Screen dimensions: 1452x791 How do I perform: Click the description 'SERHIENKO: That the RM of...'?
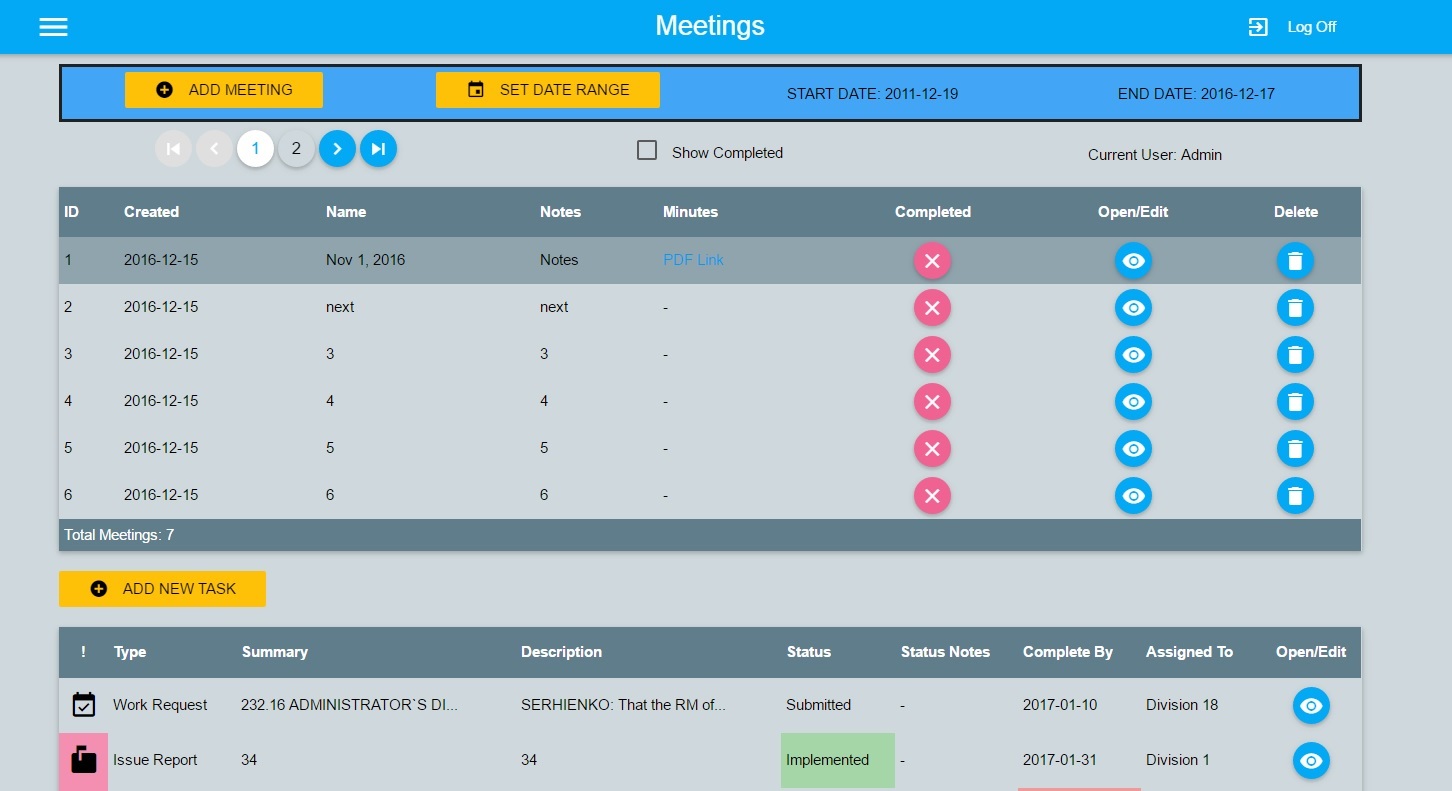(x=623, y=705)
